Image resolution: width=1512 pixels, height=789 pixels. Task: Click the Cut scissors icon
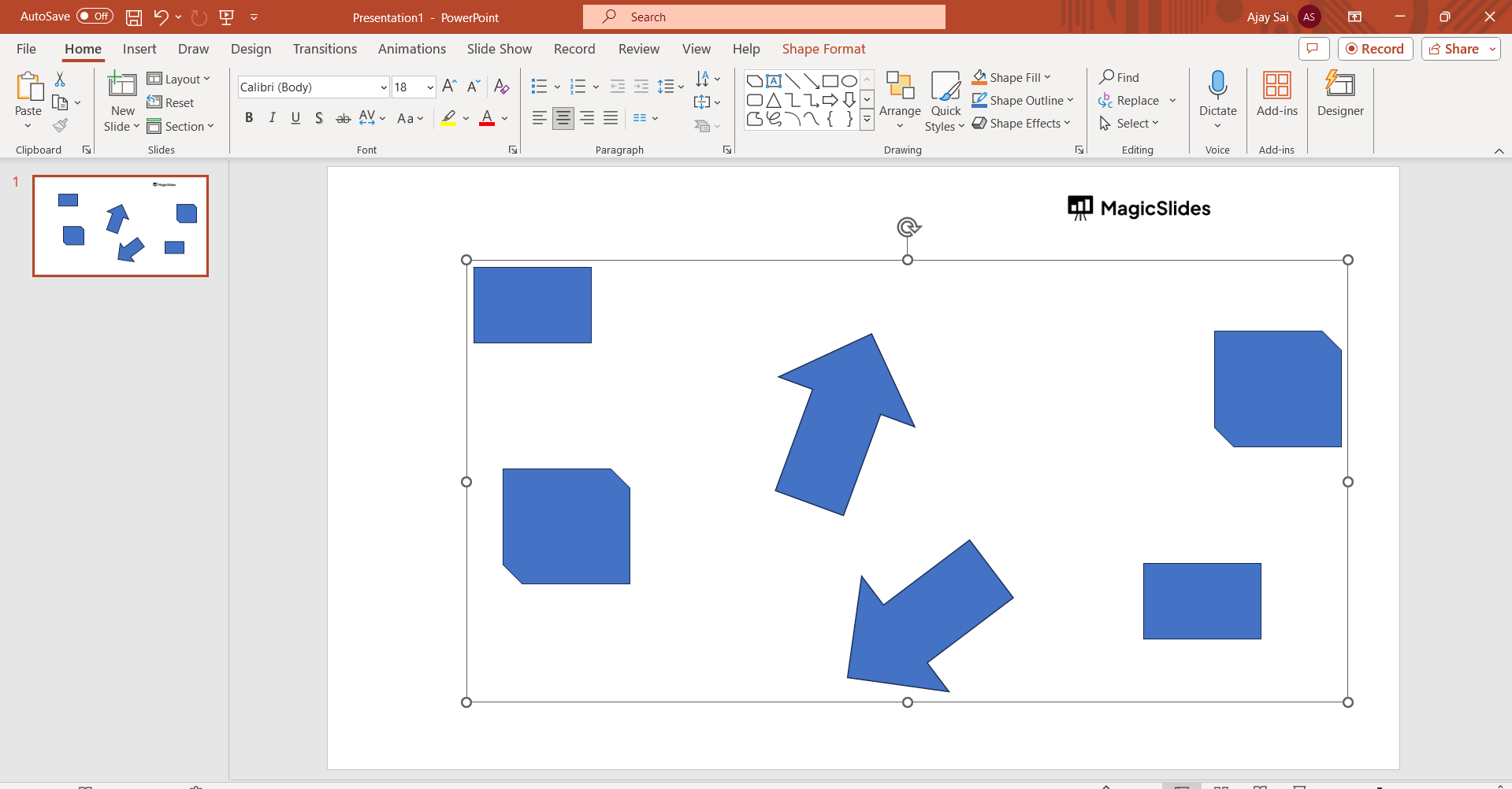60,80
